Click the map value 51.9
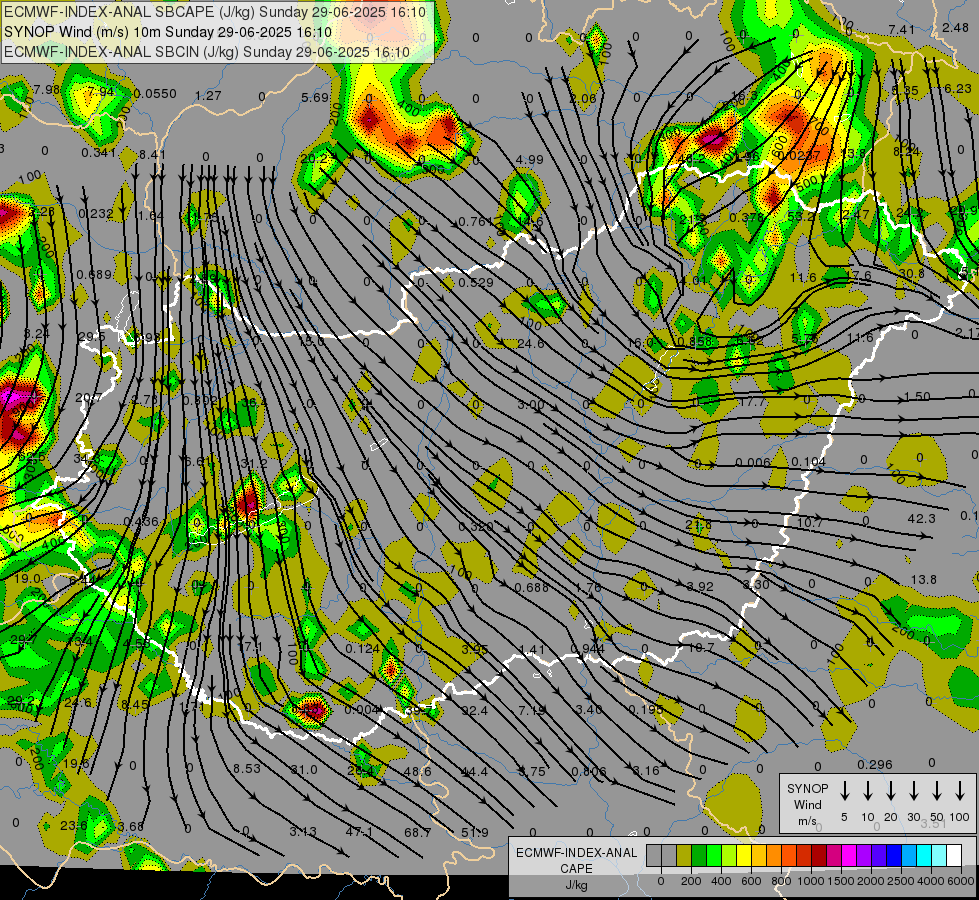The image size is (979, 900). click(x=475, y=833)
